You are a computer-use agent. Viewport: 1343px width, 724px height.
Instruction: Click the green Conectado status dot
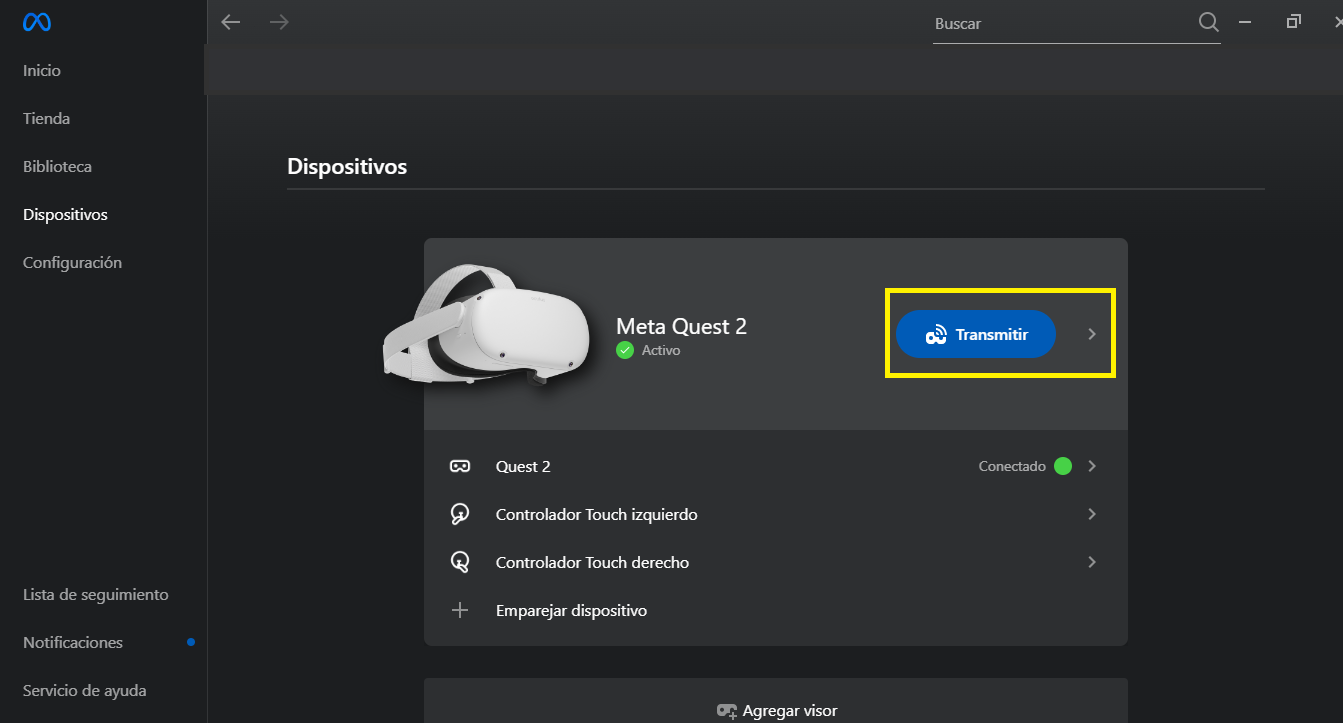point(1063,466)
